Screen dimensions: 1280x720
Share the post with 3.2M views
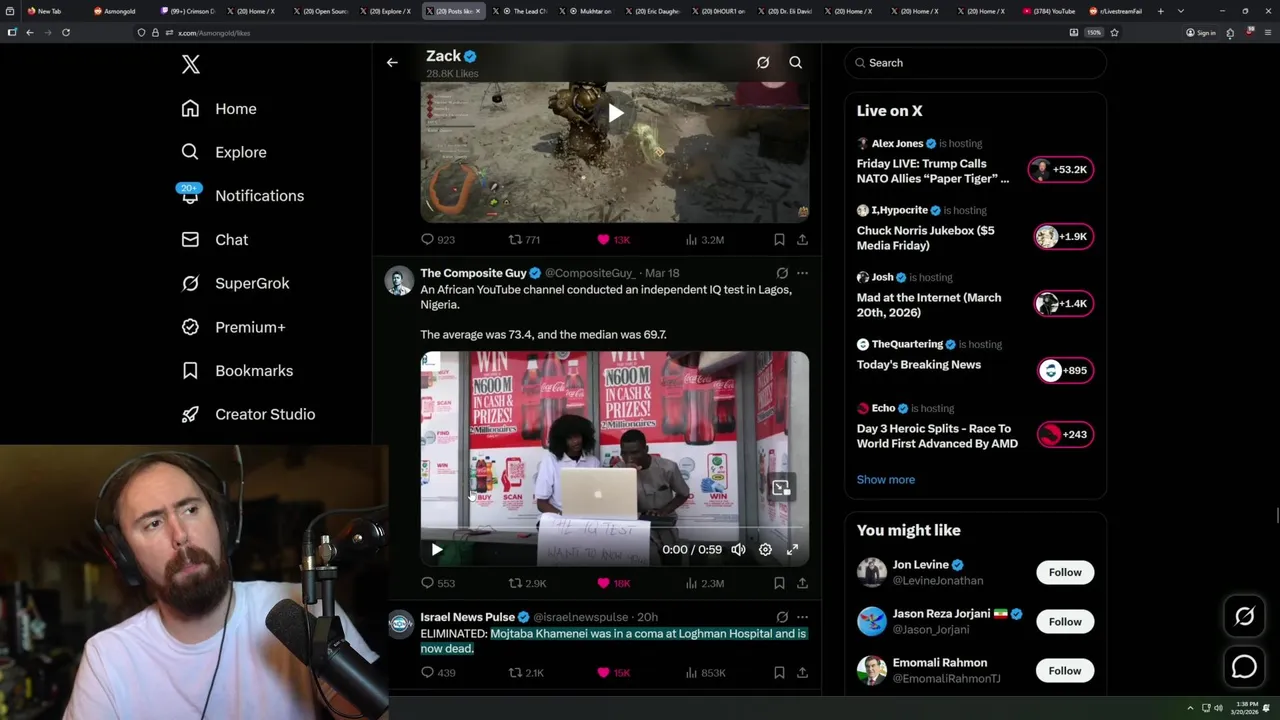click(802, 240)
